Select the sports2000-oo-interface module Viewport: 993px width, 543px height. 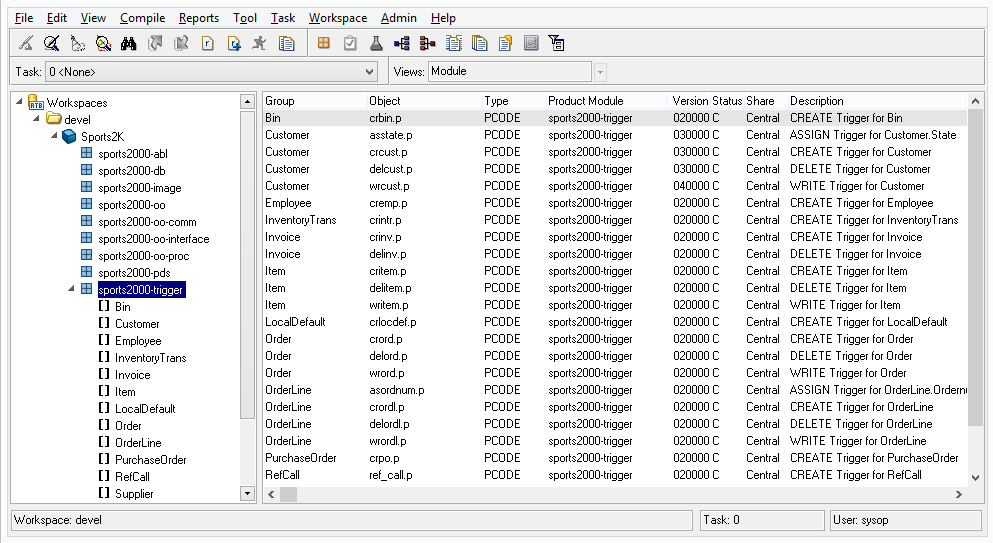click(153, 239)
